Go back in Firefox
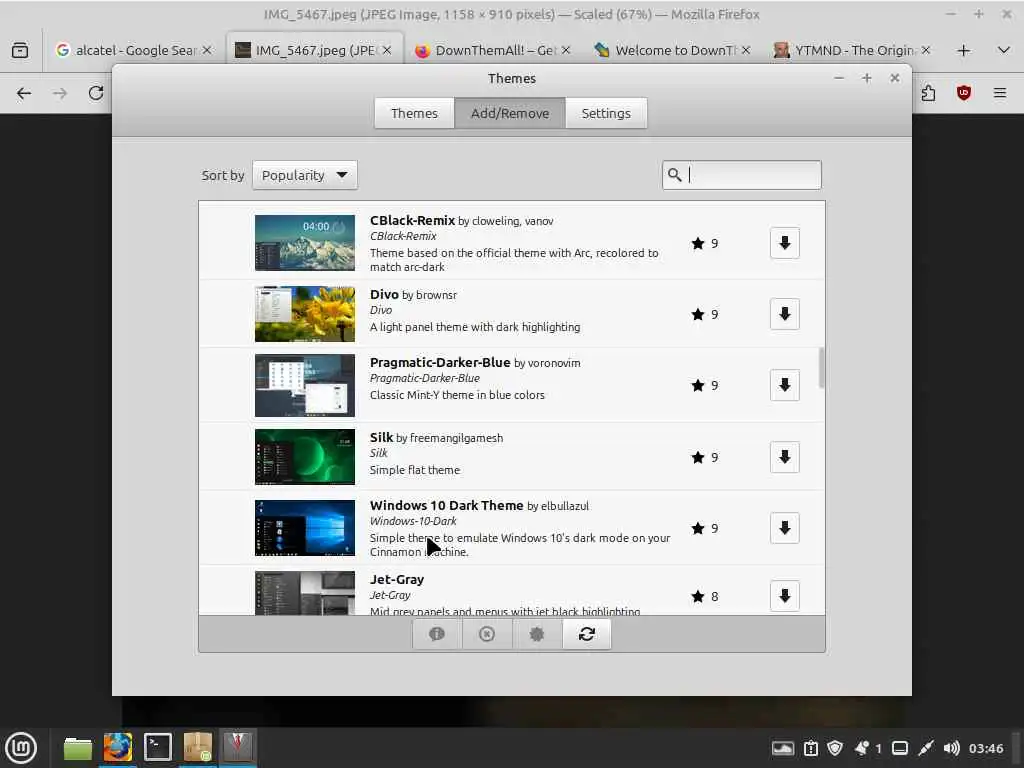The width and height of the screenshot is (1024, 768). [x=24, y=93]
